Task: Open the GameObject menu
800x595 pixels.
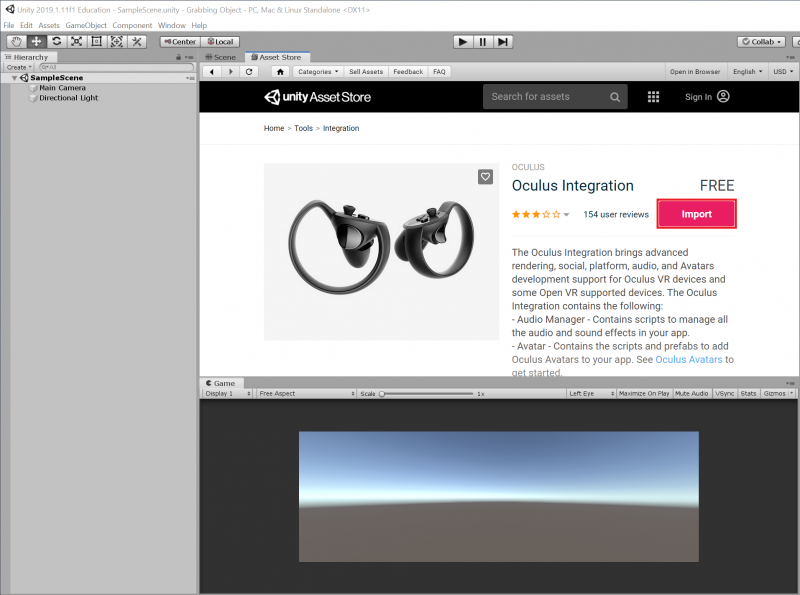Action: [86, 25]
